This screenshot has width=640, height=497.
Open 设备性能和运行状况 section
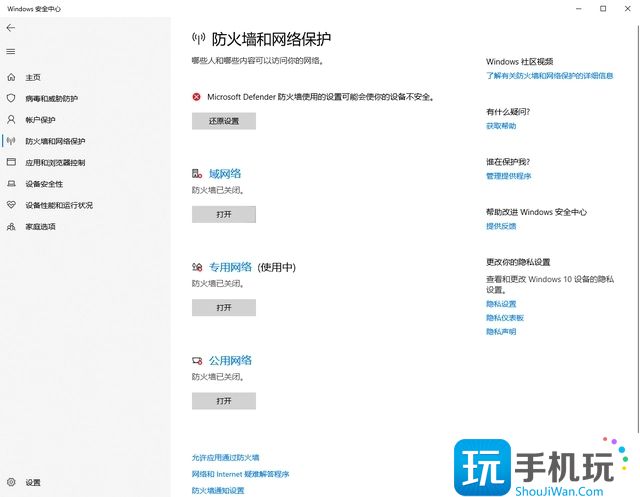(x=59, y=205)
